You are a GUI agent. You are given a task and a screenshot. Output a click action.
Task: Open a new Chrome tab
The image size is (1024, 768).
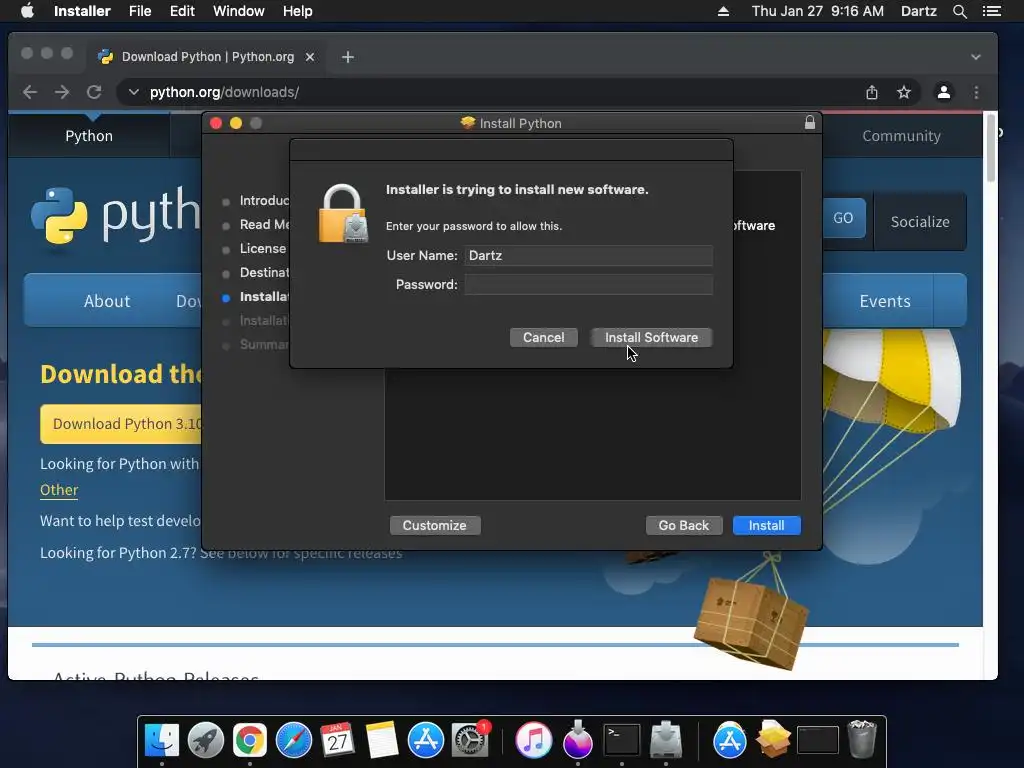347,57
